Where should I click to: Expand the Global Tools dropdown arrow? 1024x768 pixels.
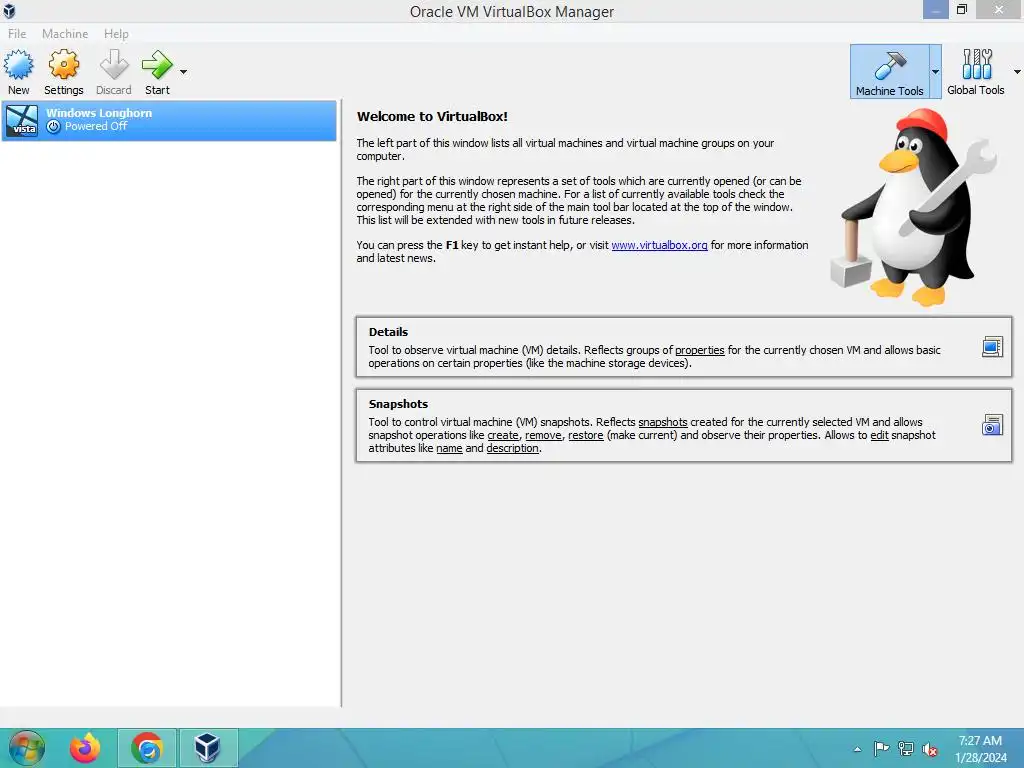pos(1017,72)
